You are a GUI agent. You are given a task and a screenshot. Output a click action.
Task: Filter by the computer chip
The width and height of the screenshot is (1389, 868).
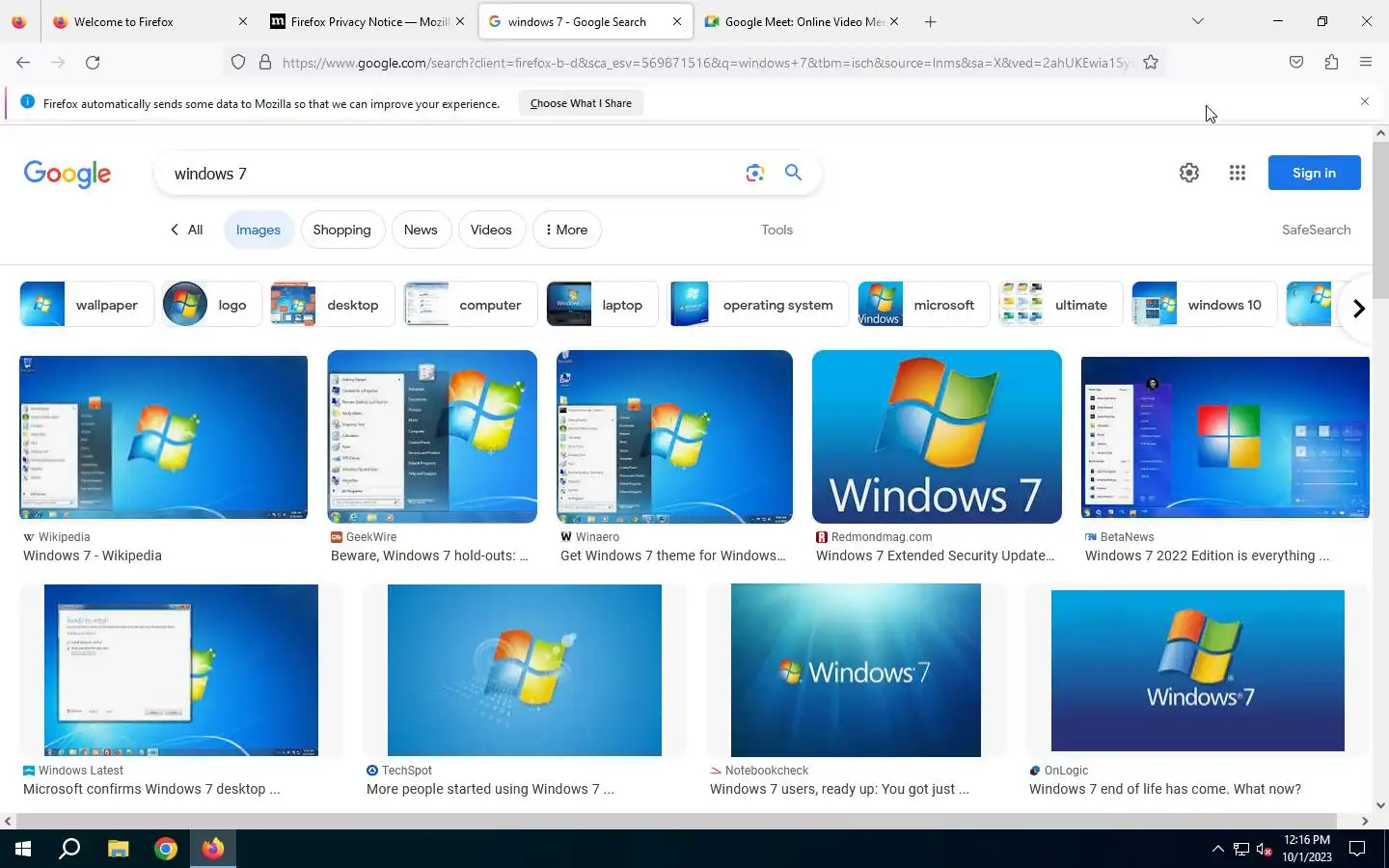(x=471, y=305)
